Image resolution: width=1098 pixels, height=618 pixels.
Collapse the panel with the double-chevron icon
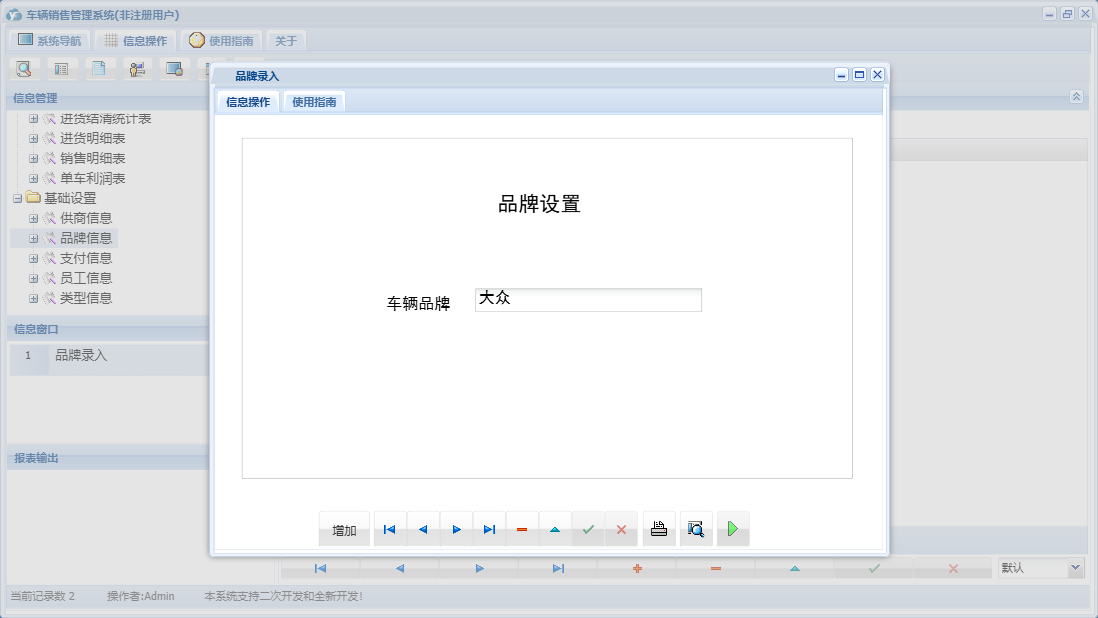coord(1077,97)
